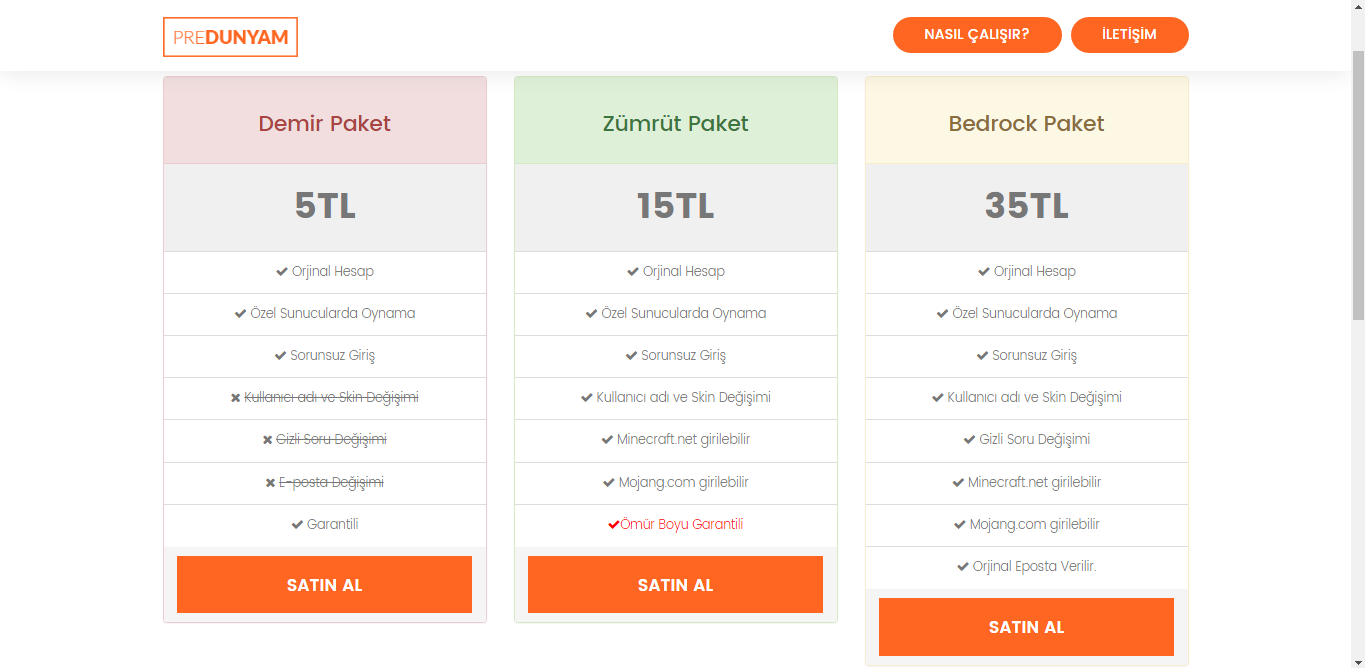Viewport: 1365px width, 668px height.
Task: Buy the Demir Paket with Satın Al
Action: pyautogui.click(x=324, y=585)
